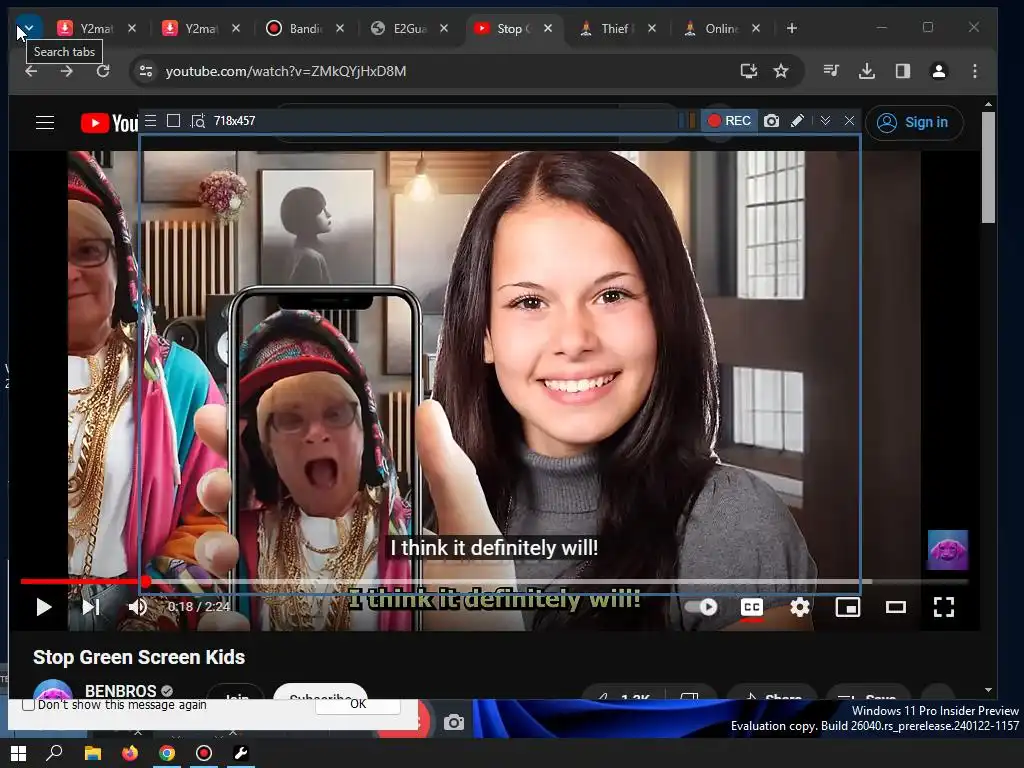Check Don't show this message again
The width and height of the screenshot is (1024, 768).
(28, 705)
